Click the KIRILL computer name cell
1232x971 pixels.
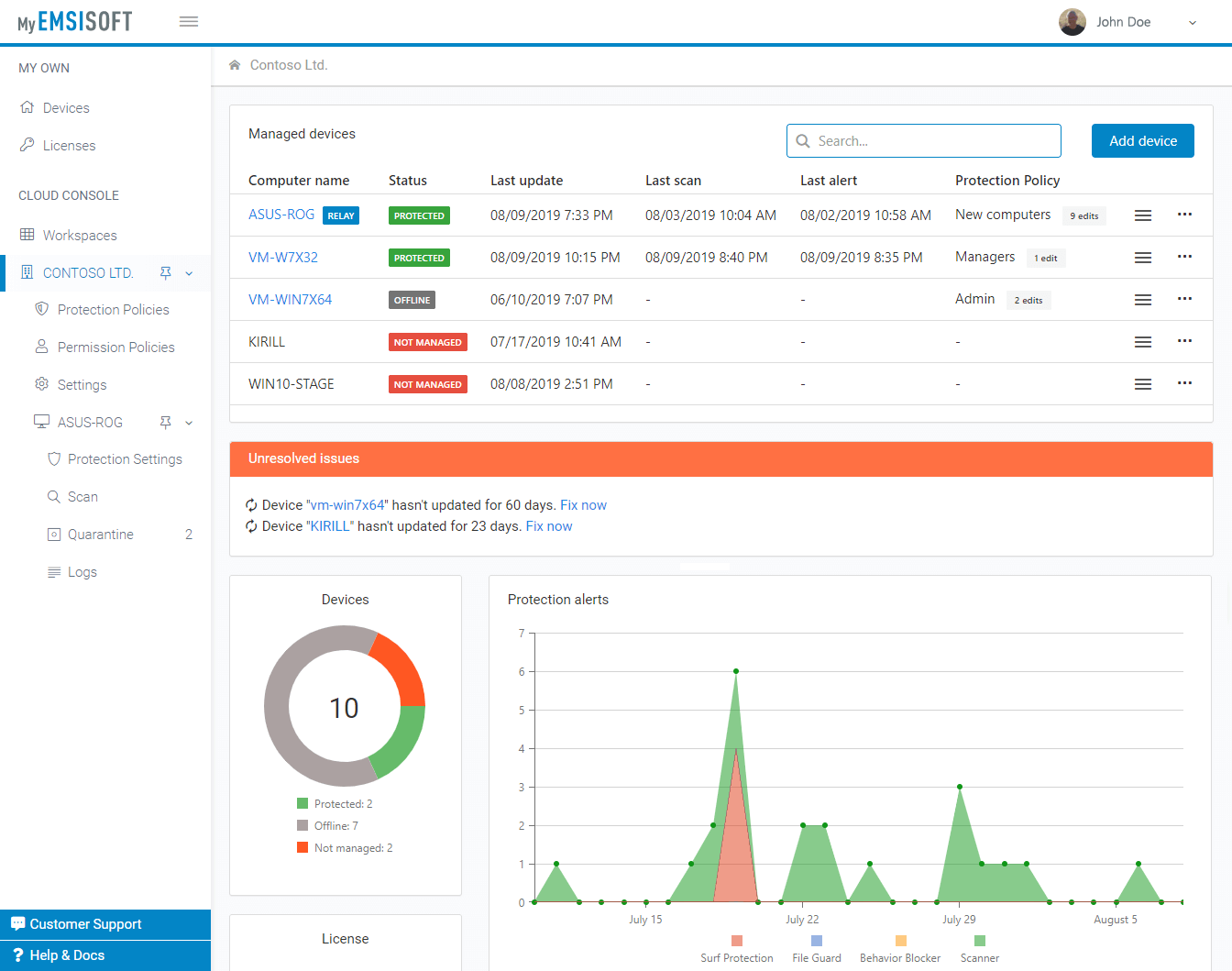coord(267,342)
